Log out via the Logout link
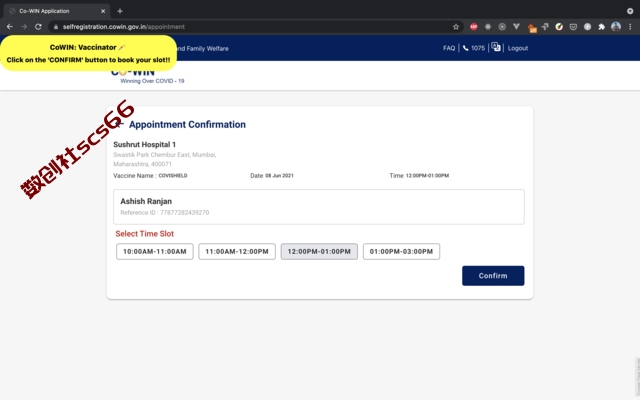 click(x=518, y=48)
